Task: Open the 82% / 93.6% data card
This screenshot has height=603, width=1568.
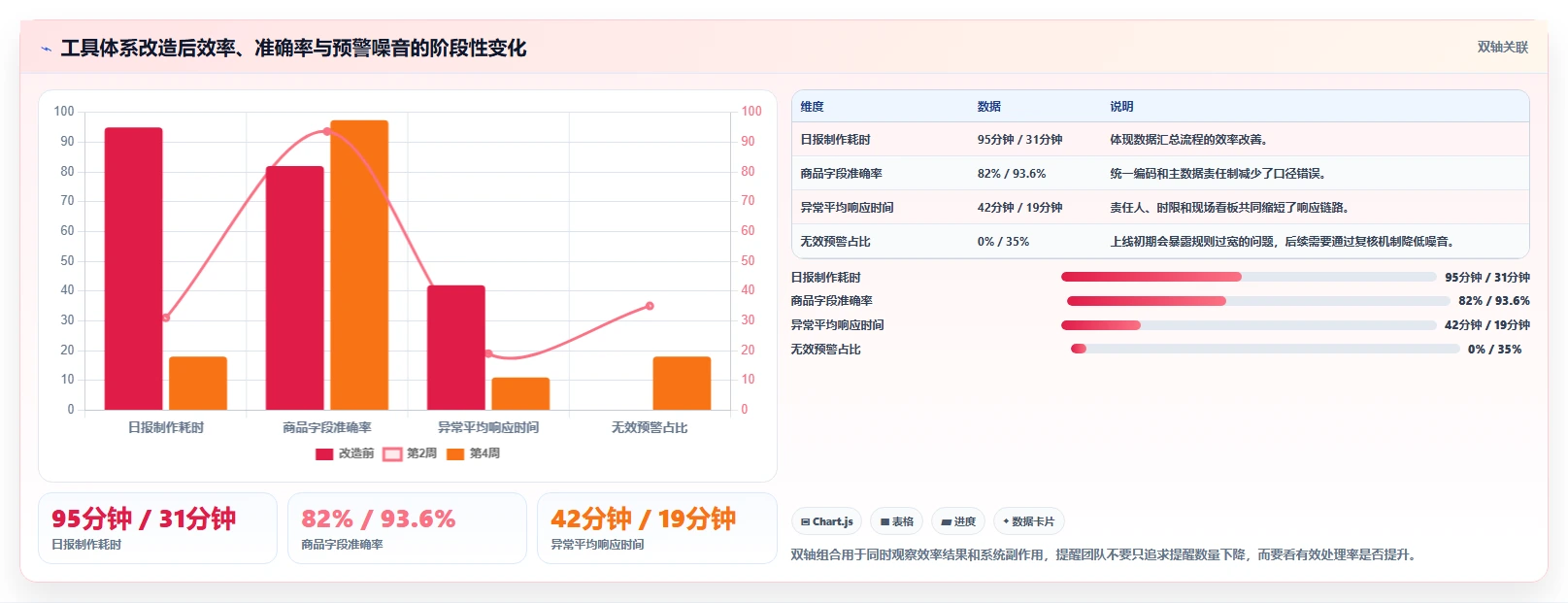Action: [x=407, y=528]
